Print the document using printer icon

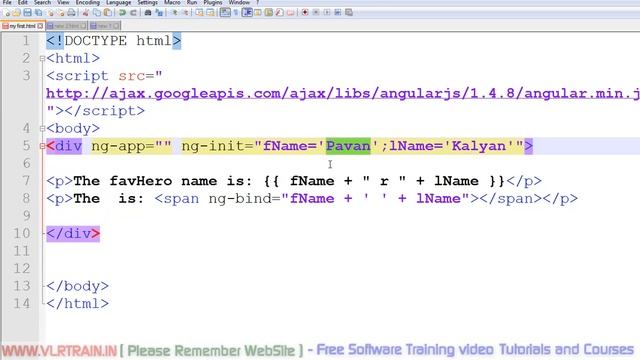pyautogui.click(x=71, y=13)
